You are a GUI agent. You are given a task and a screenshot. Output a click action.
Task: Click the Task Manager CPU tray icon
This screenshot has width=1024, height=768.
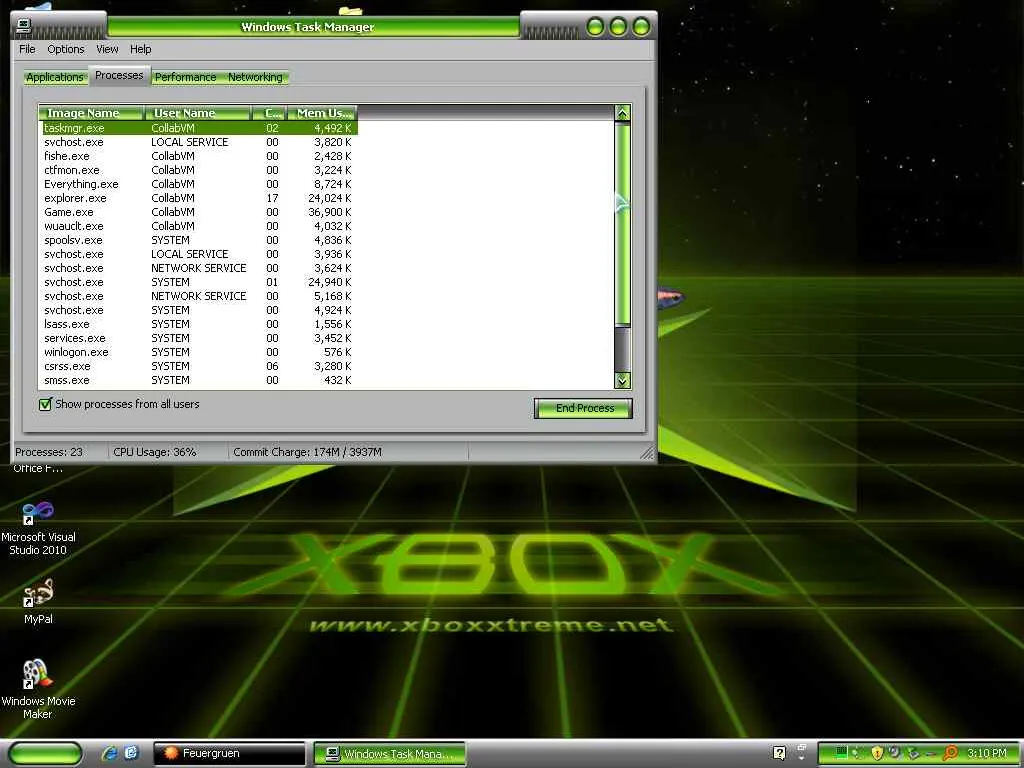[842, 753]
